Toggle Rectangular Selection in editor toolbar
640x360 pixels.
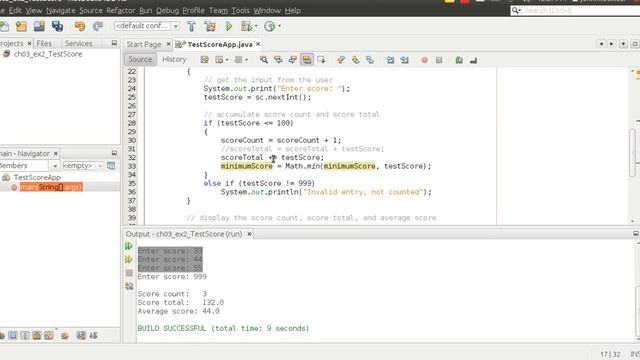point(321,60)
